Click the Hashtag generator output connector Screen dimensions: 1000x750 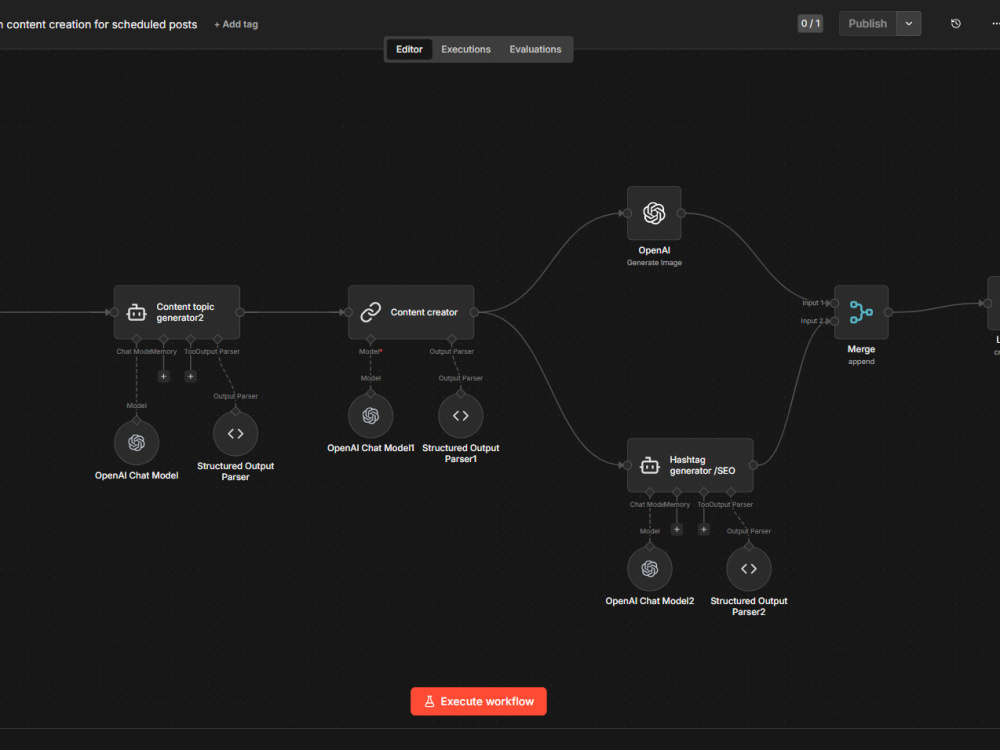click(753, 465)
